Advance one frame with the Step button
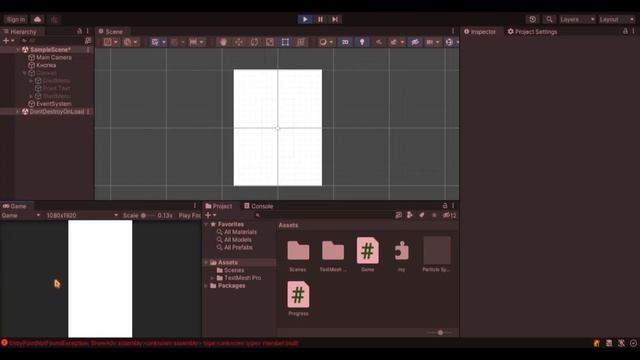The height and width of the screenshot is (360, 640). [335, 19]
